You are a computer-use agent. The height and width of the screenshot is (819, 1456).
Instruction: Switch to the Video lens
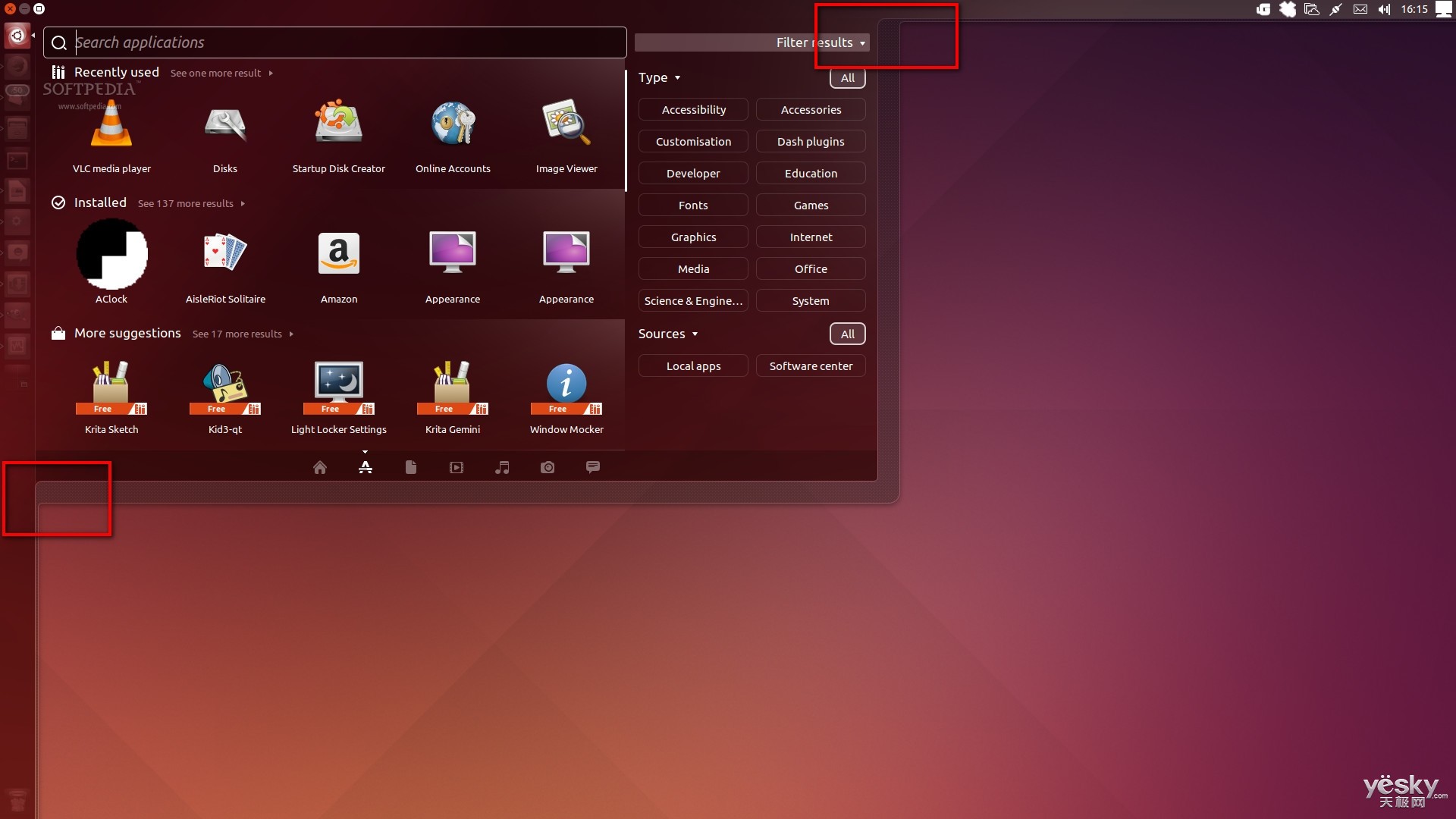coord(457,467)
